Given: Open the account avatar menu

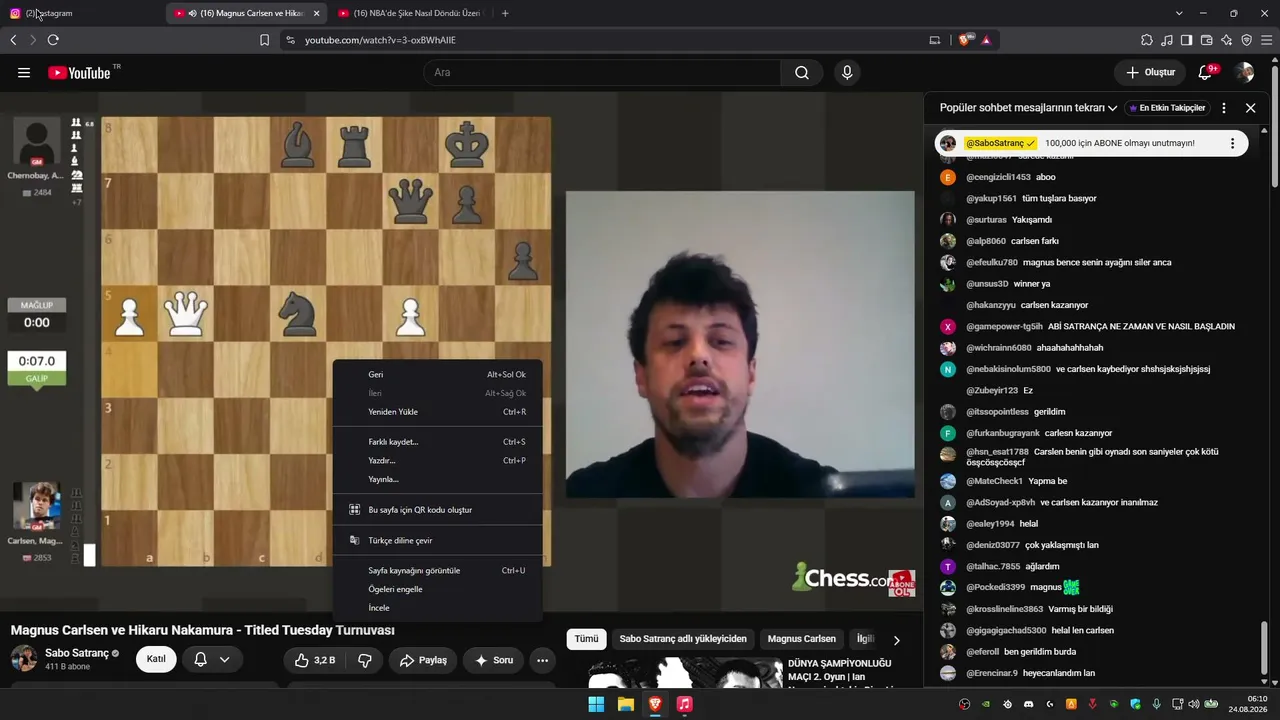Looking at the screenshot, I should [x=1245, y=72].
